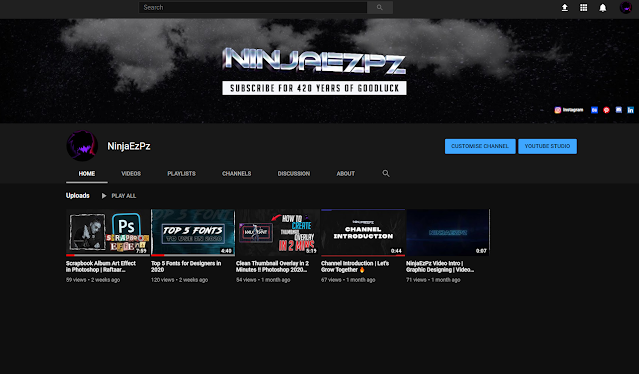The image size is (639, 374).
Task: Click the '54 views · 1 month ago' text
Action: click(x=263, y=280)
